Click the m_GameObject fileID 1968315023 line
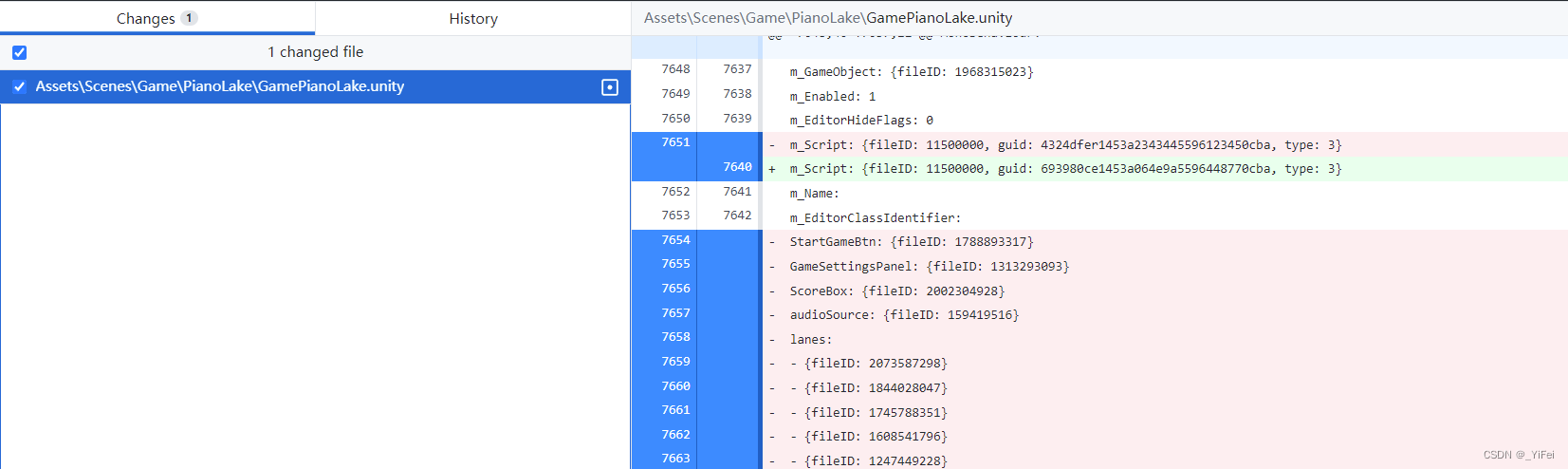This screenshot has width=1568, height=469. coord(912,72)
